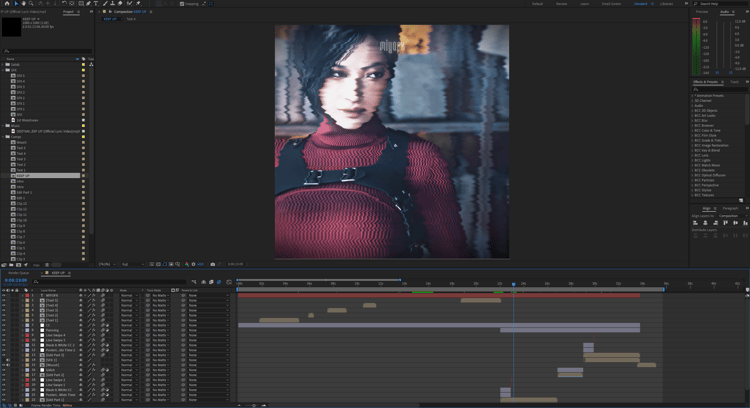Hide the CC layer with its eye icon
750x408 pixels.
coord(4,325)
